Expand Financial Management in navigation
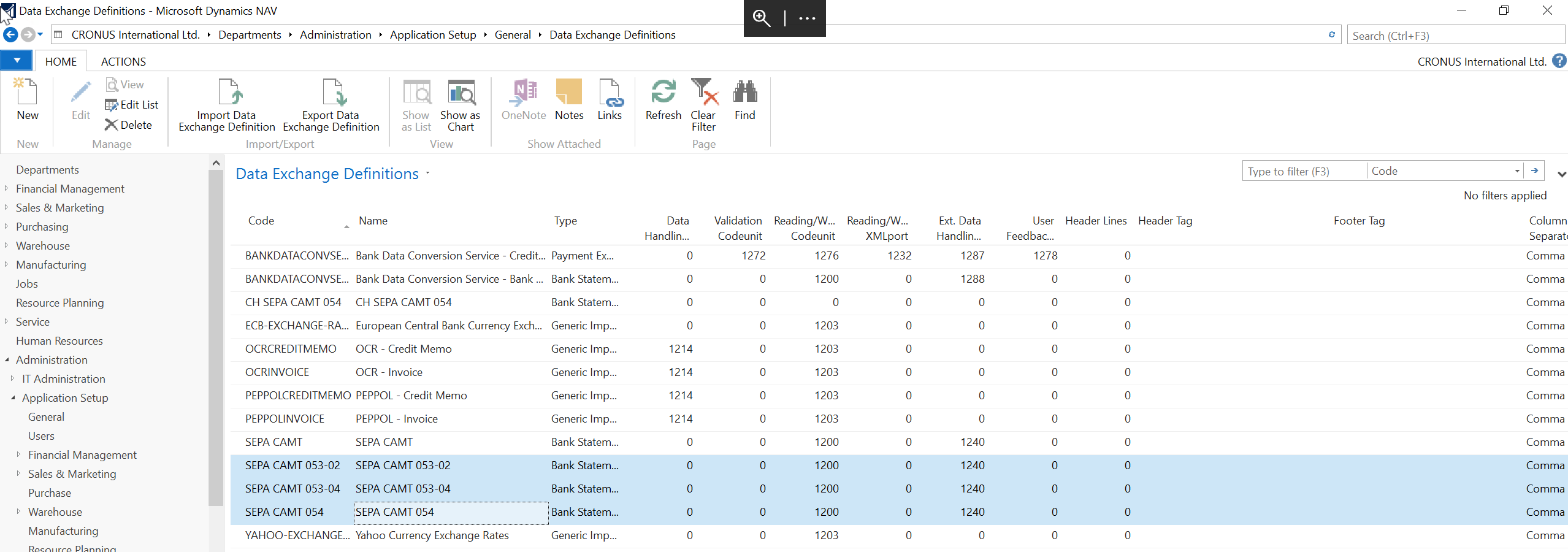This screenshot has width=1568, height=552. pos(6,188)
